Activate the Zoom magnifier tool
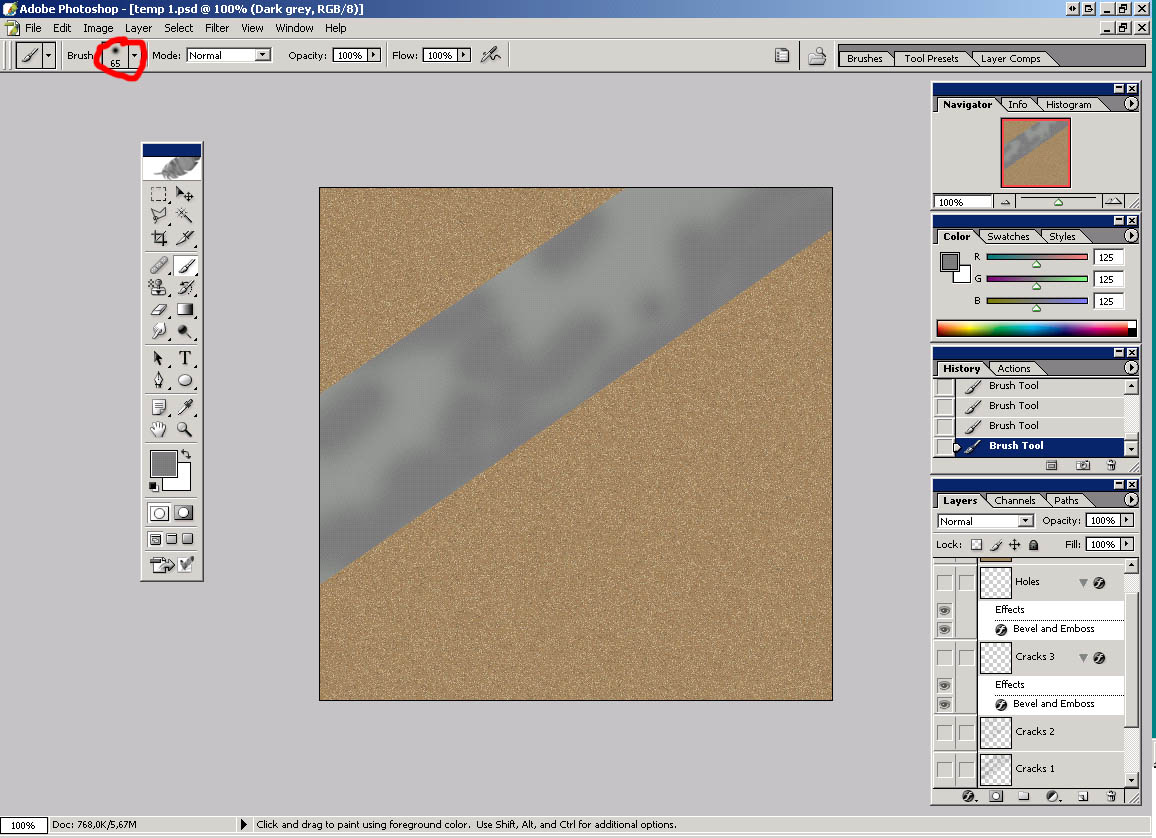Viewport: 1156px width, 838px height. (185, 429)
